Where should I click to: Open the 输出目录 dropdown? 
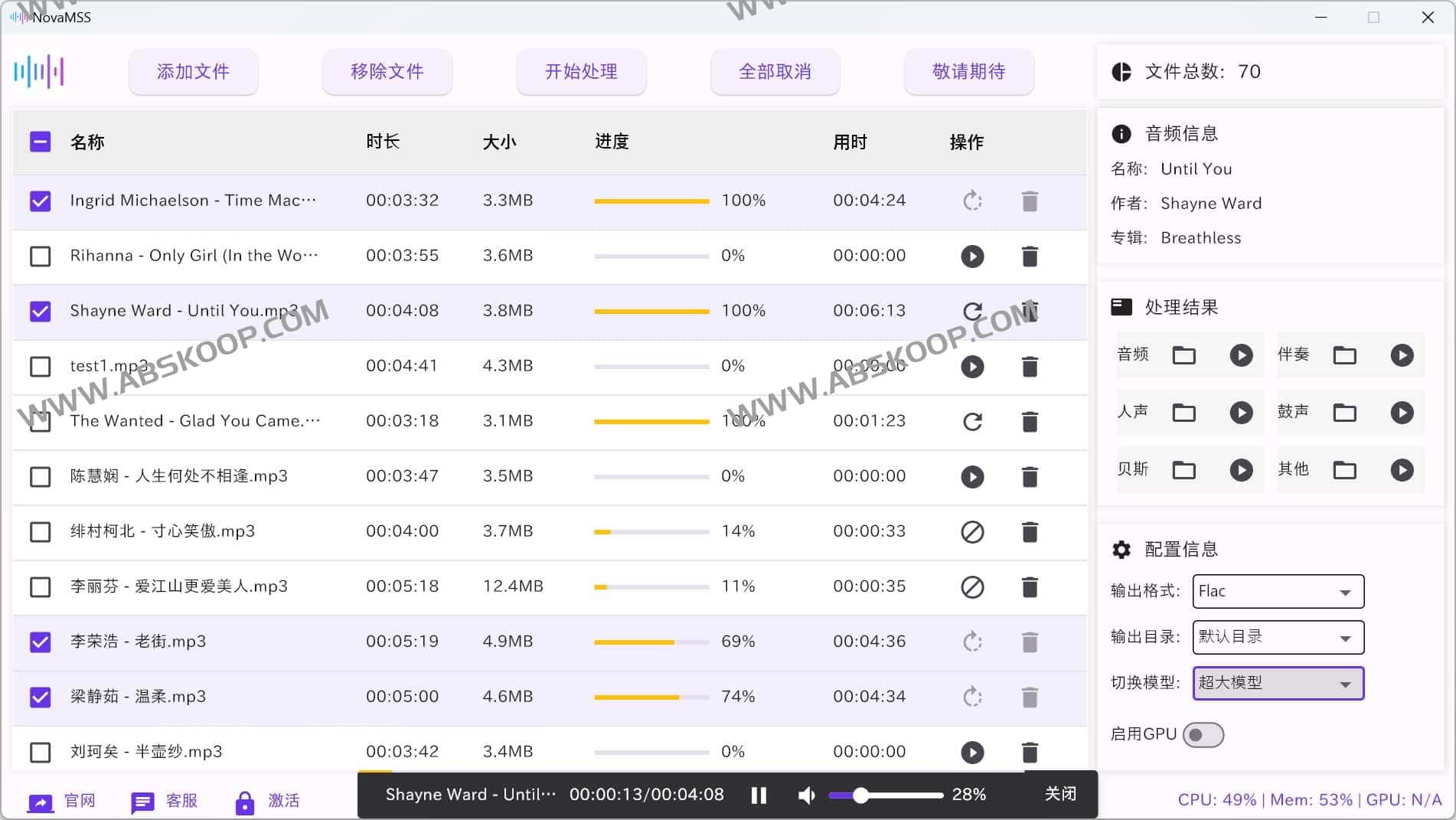coord(1277,637)
